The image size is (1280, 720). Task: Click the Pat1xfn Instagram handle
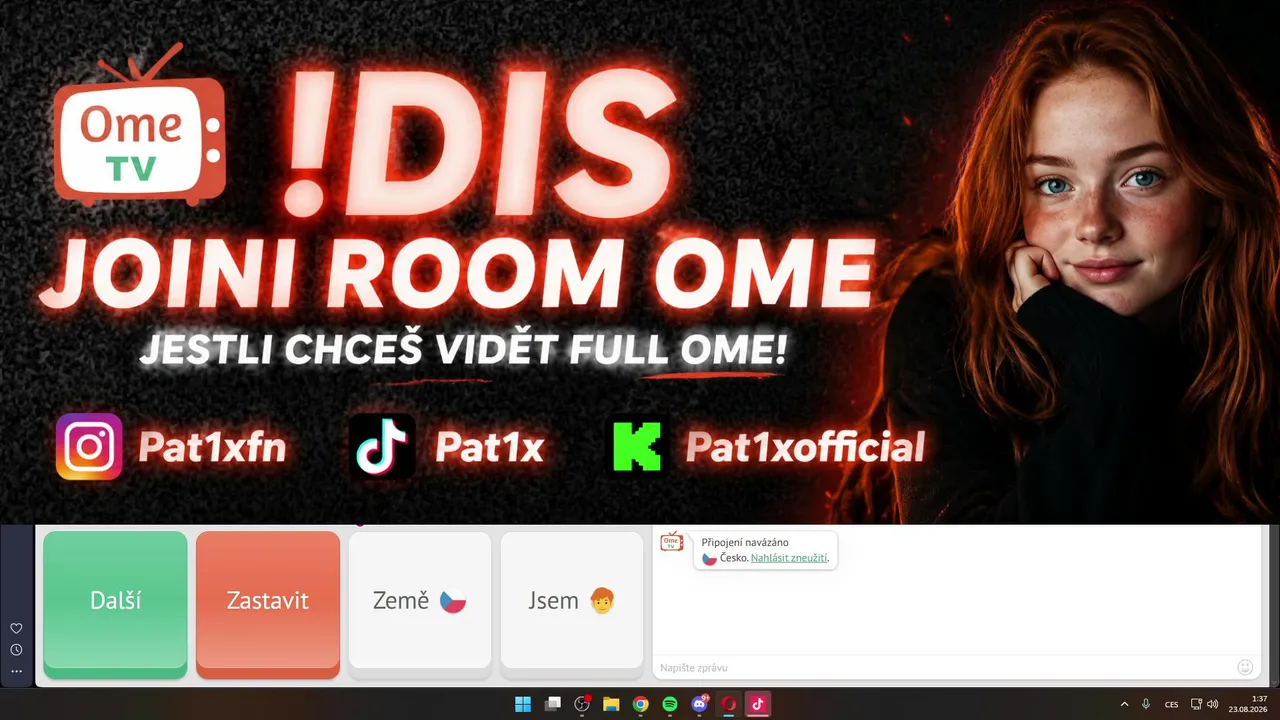212,449
